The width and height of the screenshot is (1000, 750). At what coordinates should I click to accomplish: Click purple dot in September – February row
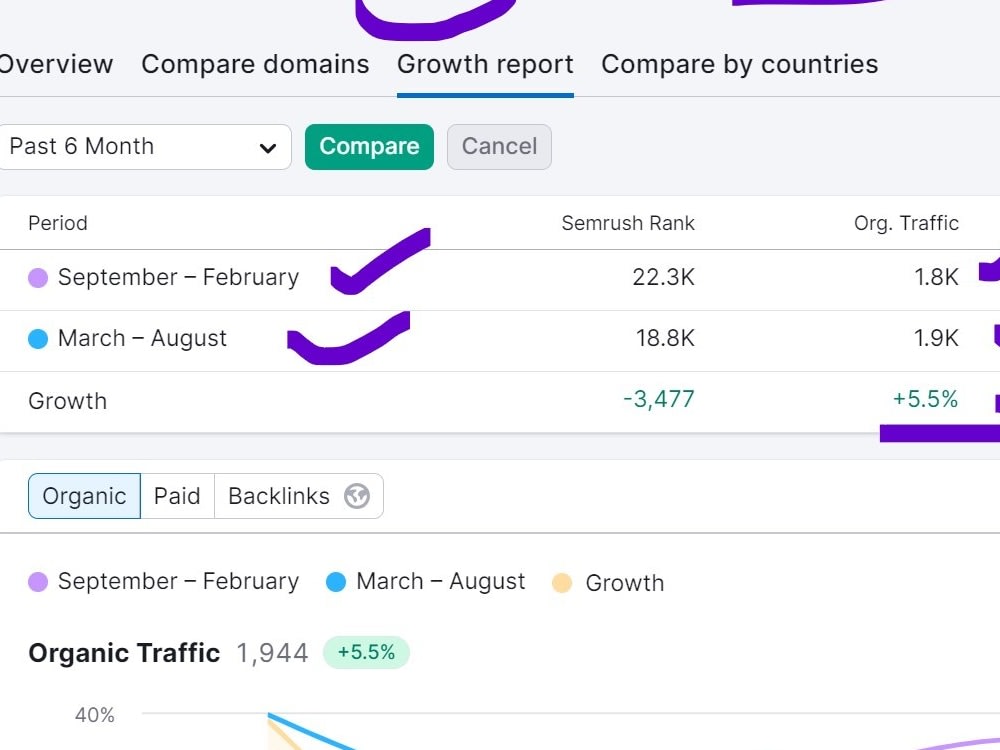pyautogui.click(x=38, y=278)
